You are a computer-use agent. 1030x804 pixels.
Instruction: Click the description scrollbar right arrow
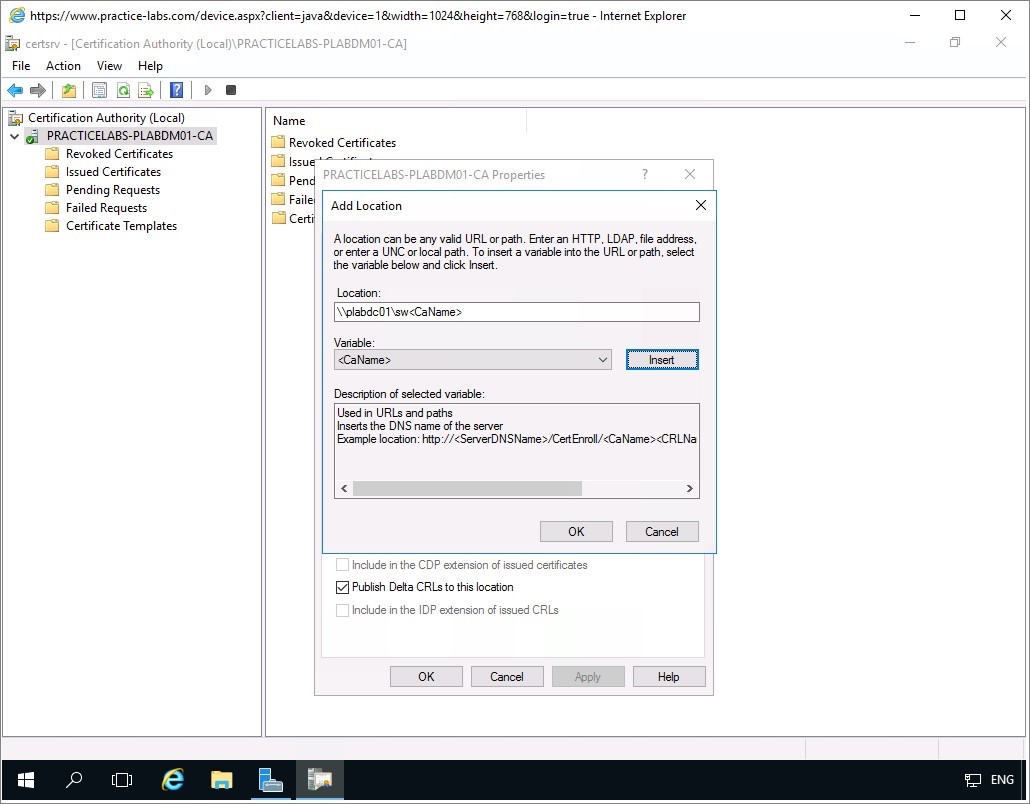tap(690, 489)
